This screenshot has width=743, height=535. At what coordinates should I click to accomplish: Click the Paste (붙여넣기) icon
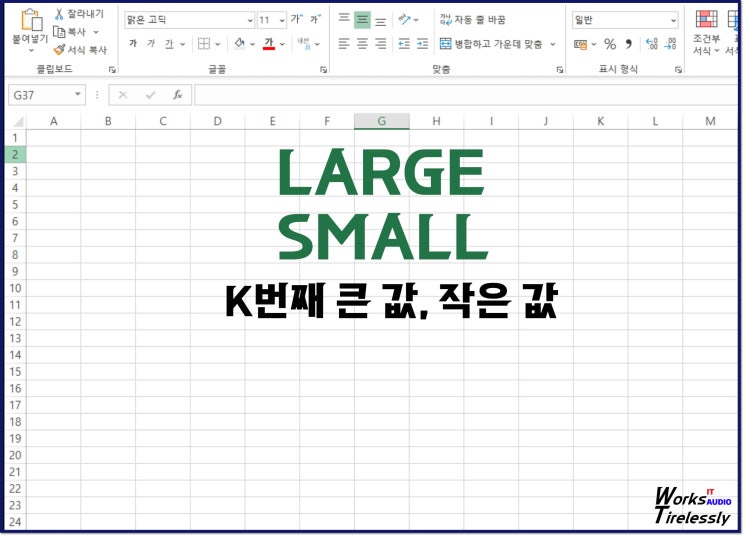click(x=32, y=20)
